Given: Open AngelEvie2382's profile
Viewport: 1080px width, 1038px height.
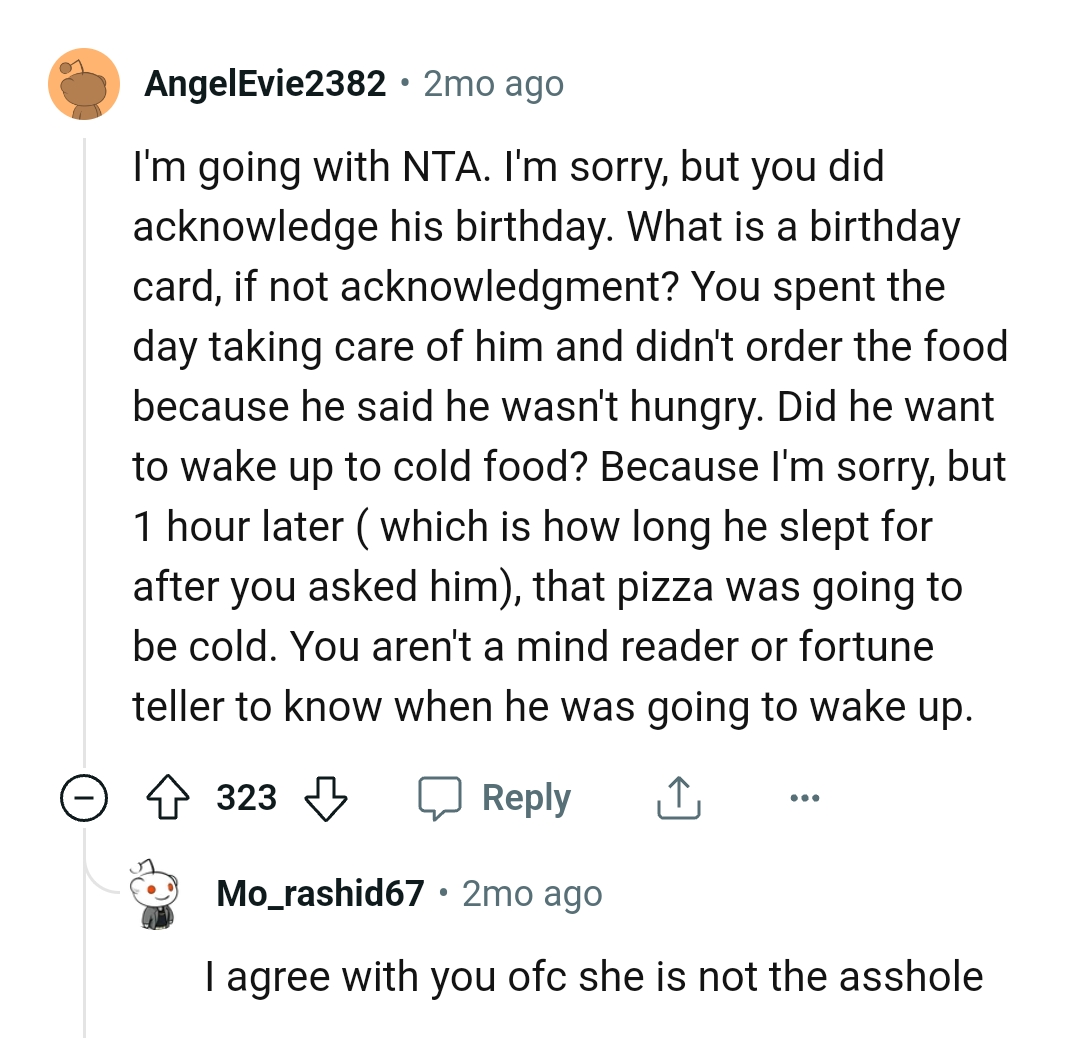Looking at the screenshot, I should (265, 83).
